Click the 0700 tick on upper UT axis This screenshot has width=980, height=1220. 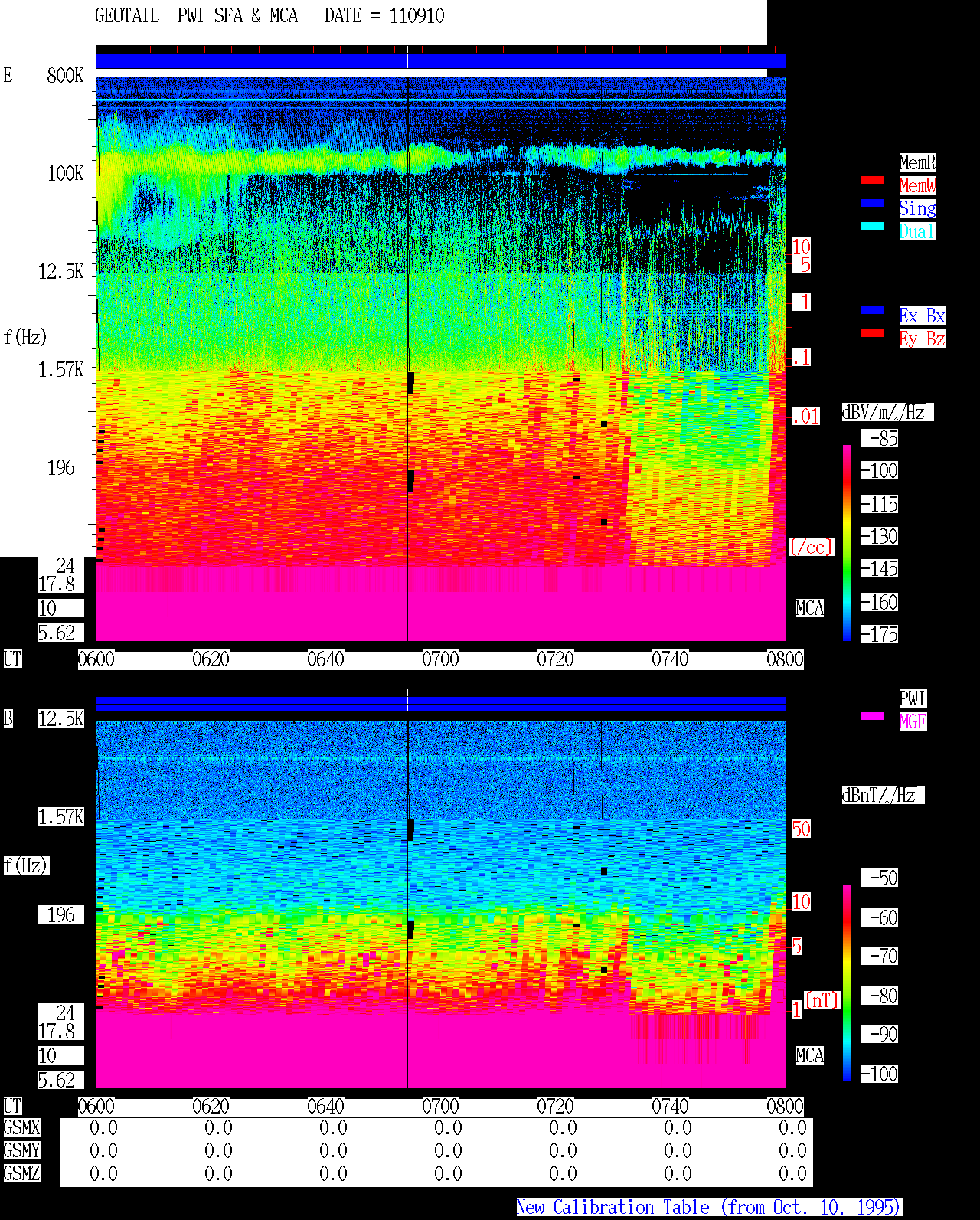[x=440, y=659]
